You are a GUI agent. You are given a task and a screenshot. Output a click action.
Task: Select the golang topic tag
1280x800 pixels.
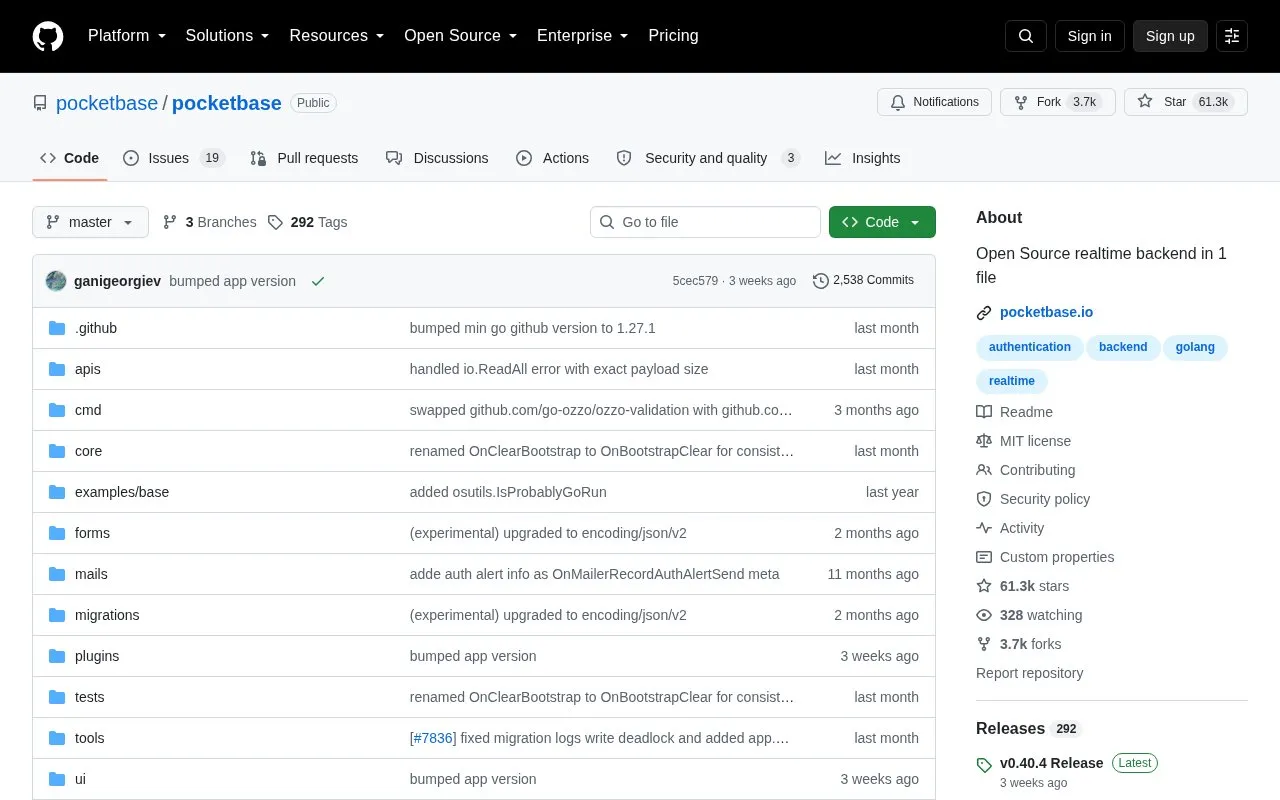click(x=1195, y=347)
